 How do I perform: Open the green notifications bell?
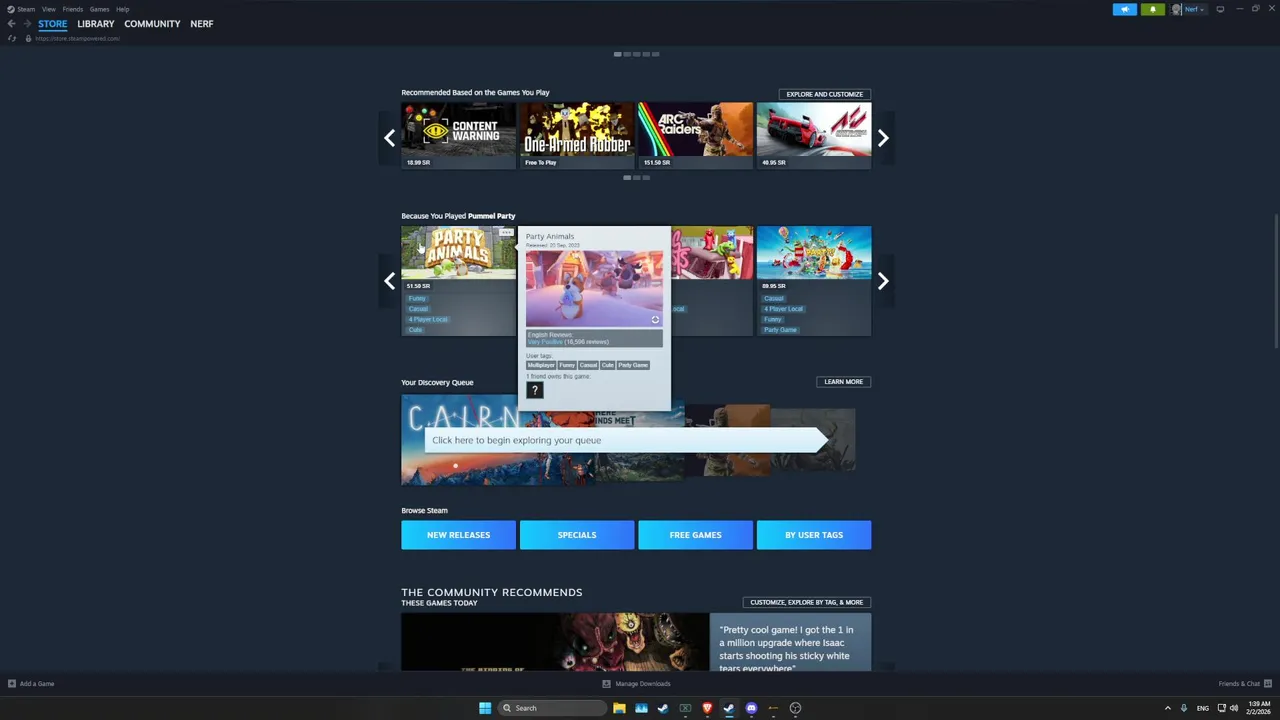click(1152, 9)
